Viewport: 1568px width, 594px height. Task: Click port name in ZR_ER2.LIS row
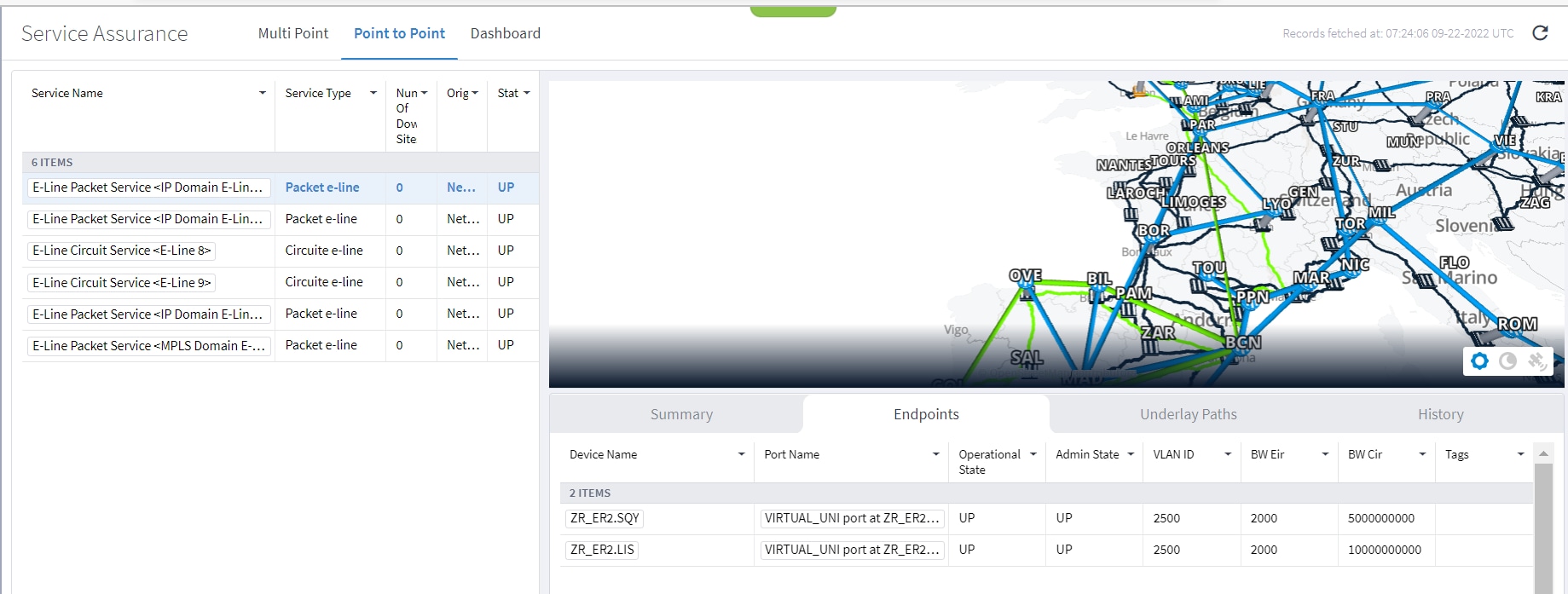pos(851,550)
